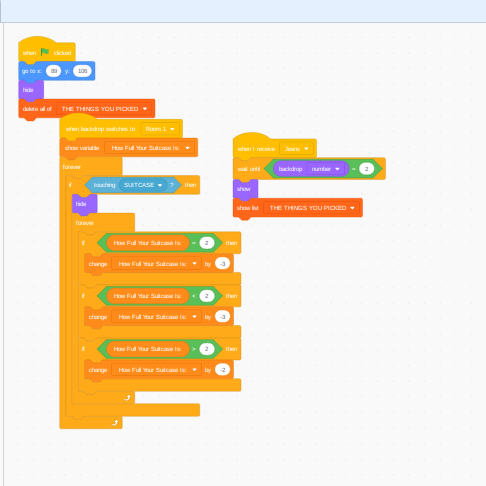
Task: Click the x value field in go to block
Action: click(x=54, y=71)
